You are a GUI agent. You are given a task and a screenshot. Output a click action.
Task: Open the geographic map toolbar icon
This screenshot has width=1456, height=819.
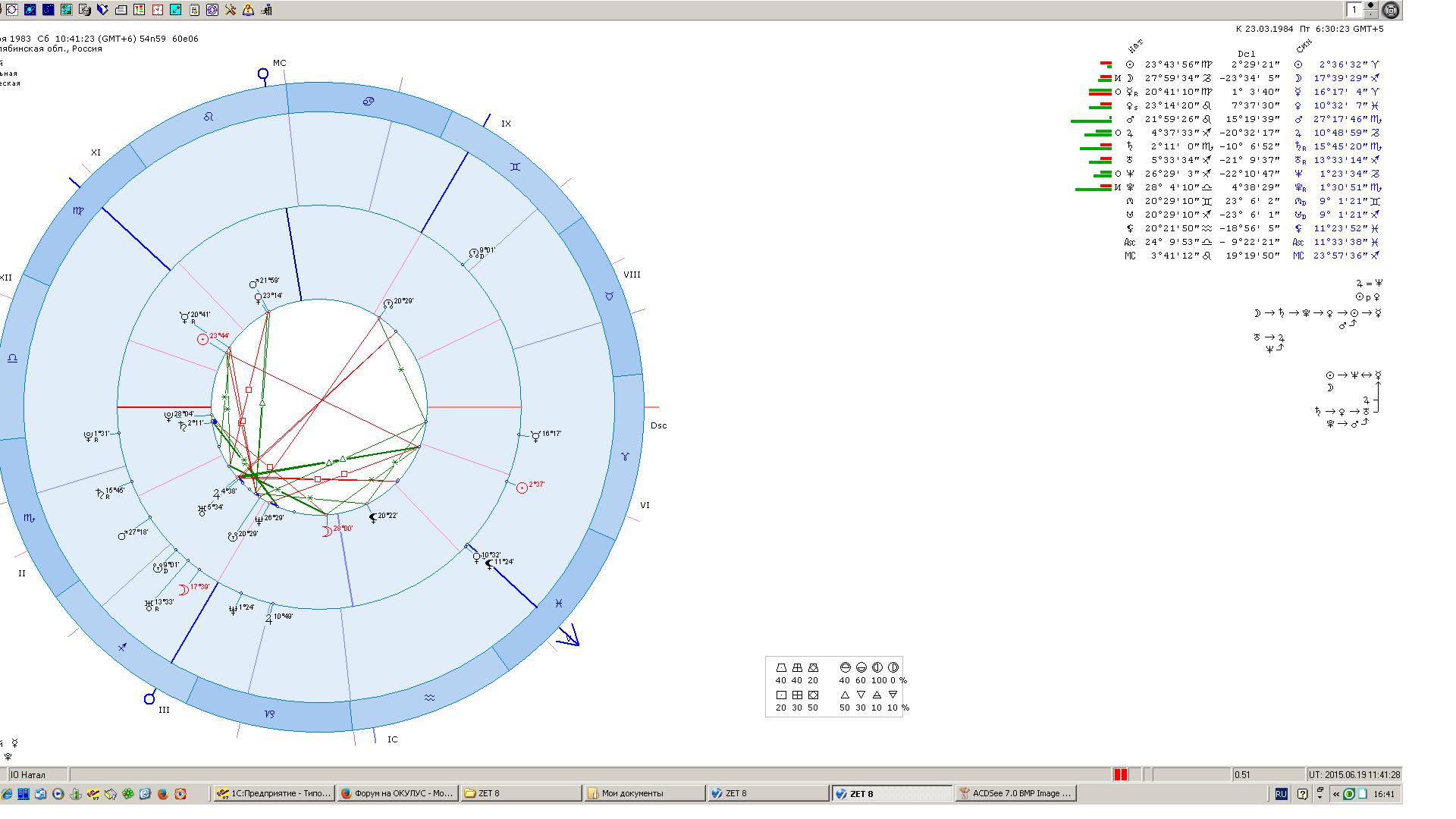[67, 10]
